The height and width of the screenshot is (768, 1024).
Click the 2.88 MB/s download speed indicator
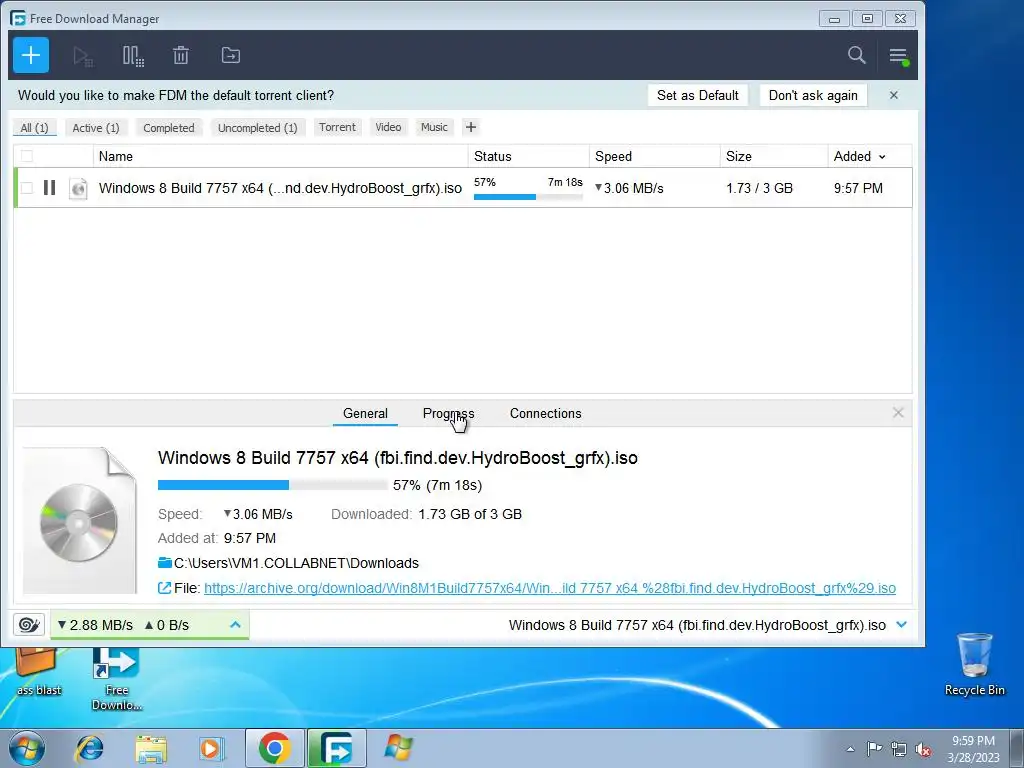(95, 625)
